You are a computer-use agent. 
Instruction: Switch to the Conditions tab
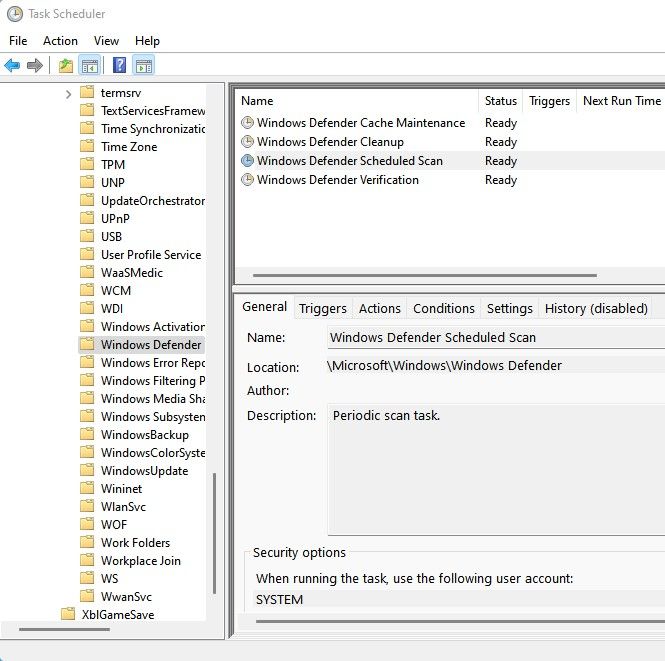pyautogui.click(x=443, y=308)
